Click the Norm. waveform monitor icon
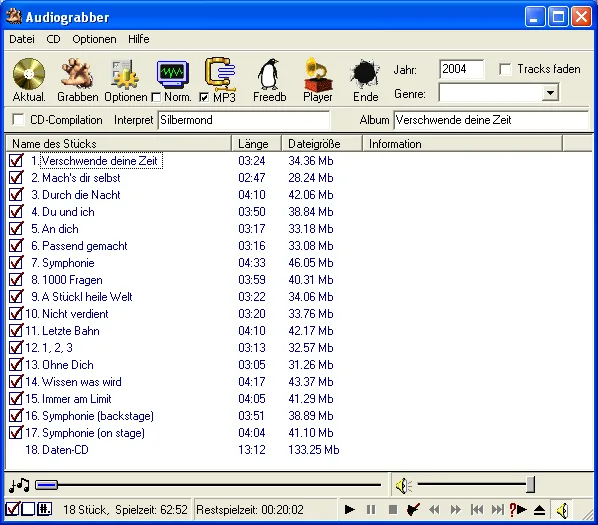 (172, 74)
